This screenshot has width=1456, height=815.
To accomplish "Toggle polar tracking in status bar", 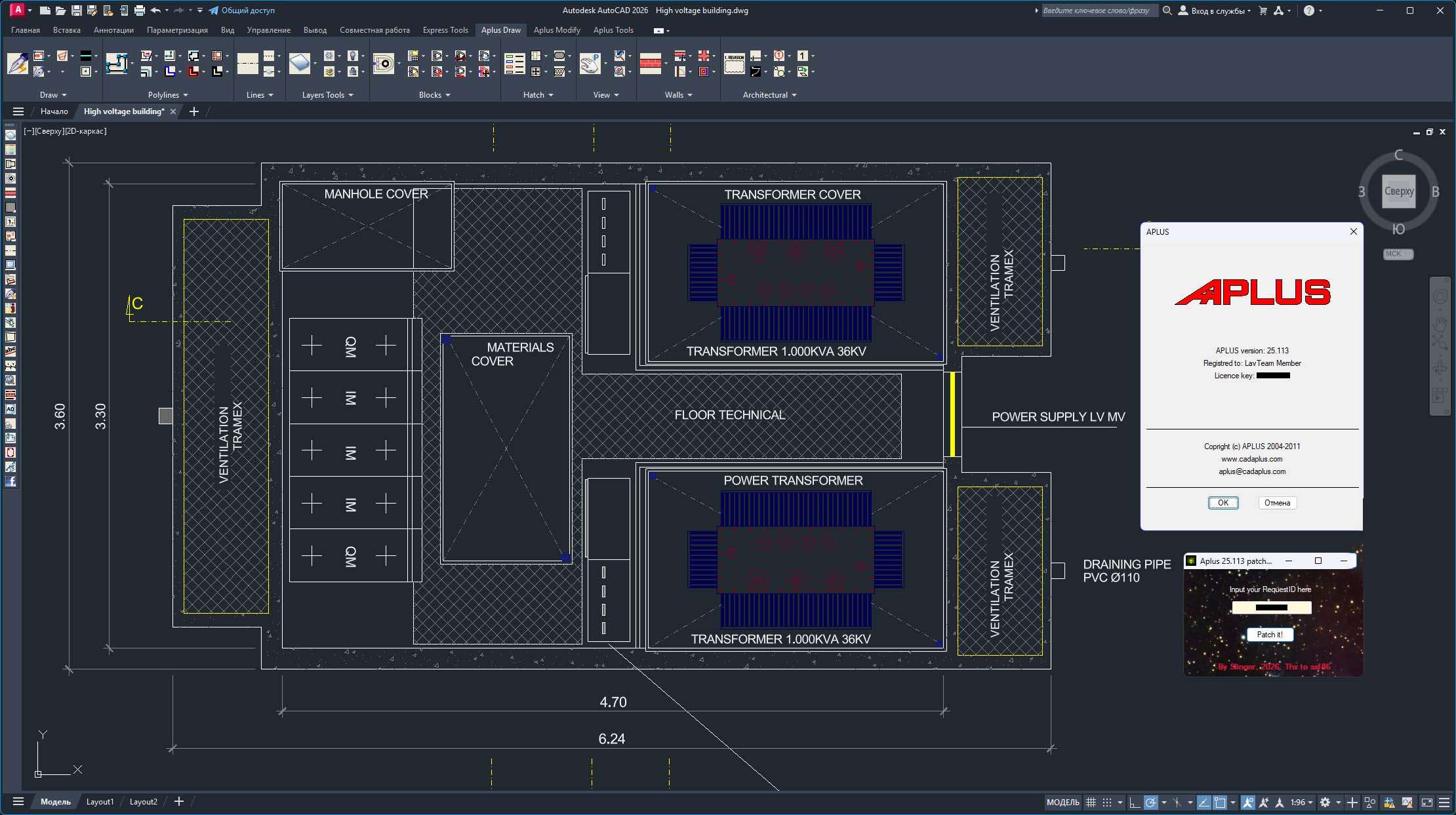I will (x=1151, y=802).
